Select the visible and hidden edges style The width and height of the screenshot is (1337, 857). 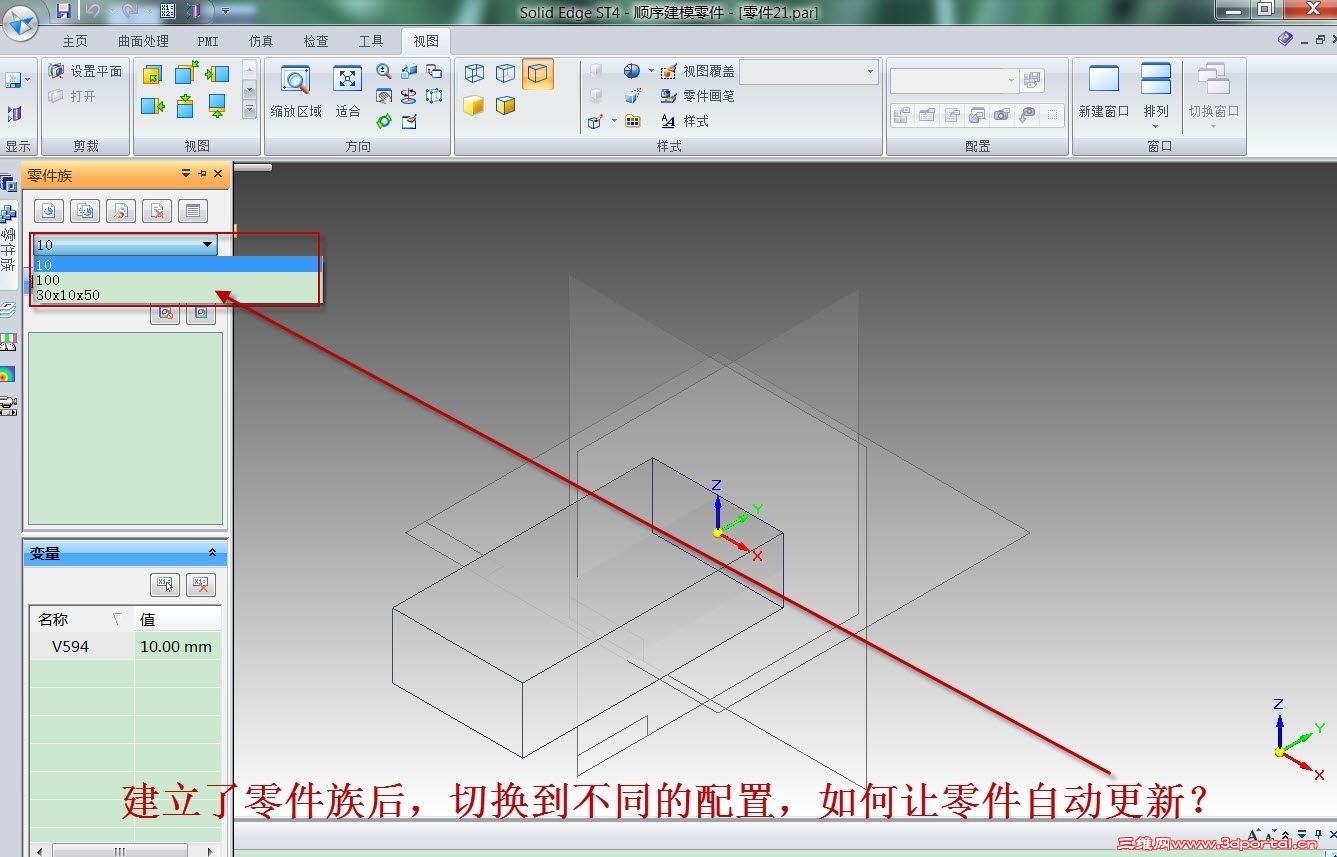tap(475, 74)
